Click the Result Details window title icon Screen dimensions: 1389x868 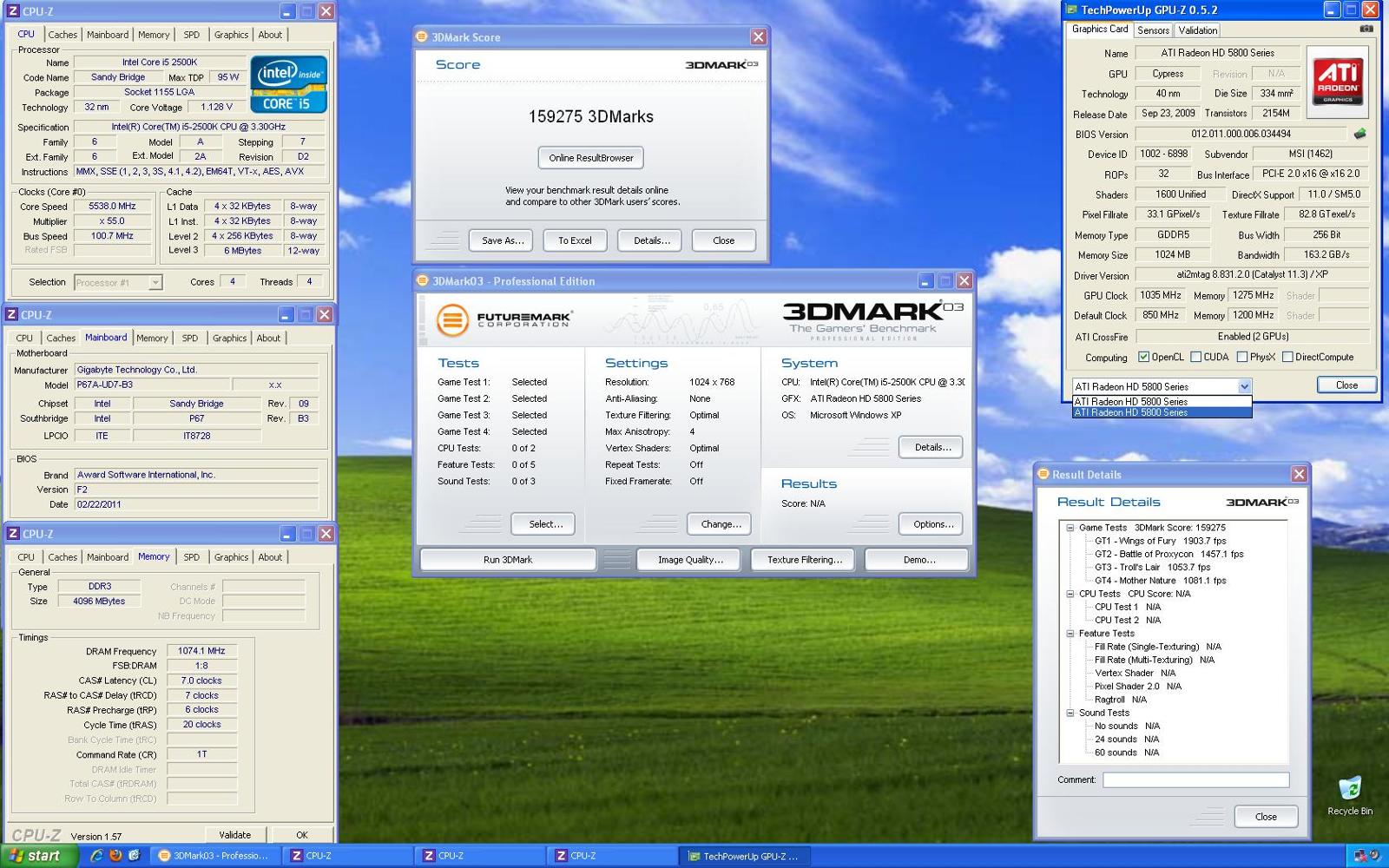(1043, 475)
